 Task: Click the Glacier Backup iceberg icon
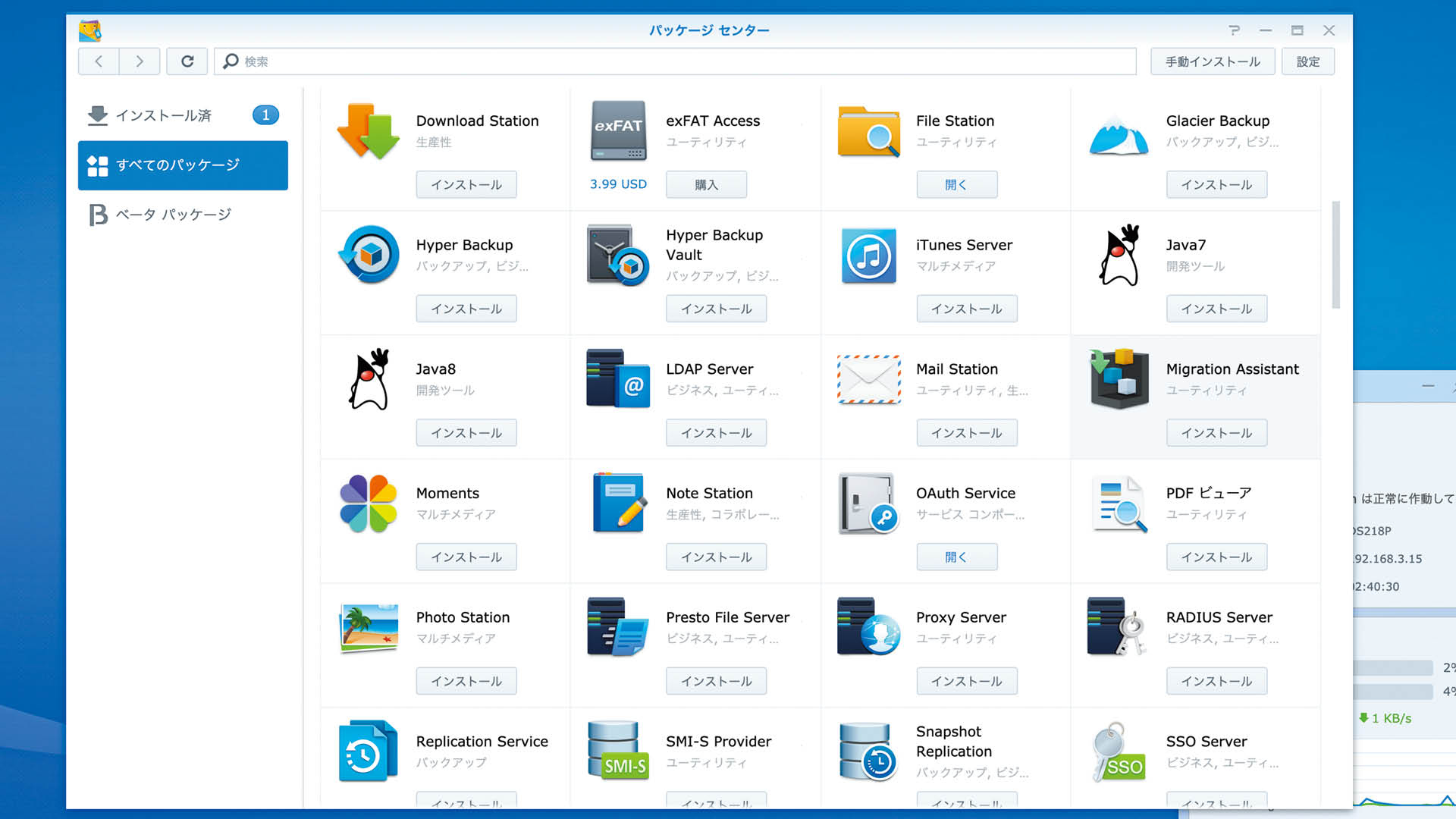point(1119,136)
